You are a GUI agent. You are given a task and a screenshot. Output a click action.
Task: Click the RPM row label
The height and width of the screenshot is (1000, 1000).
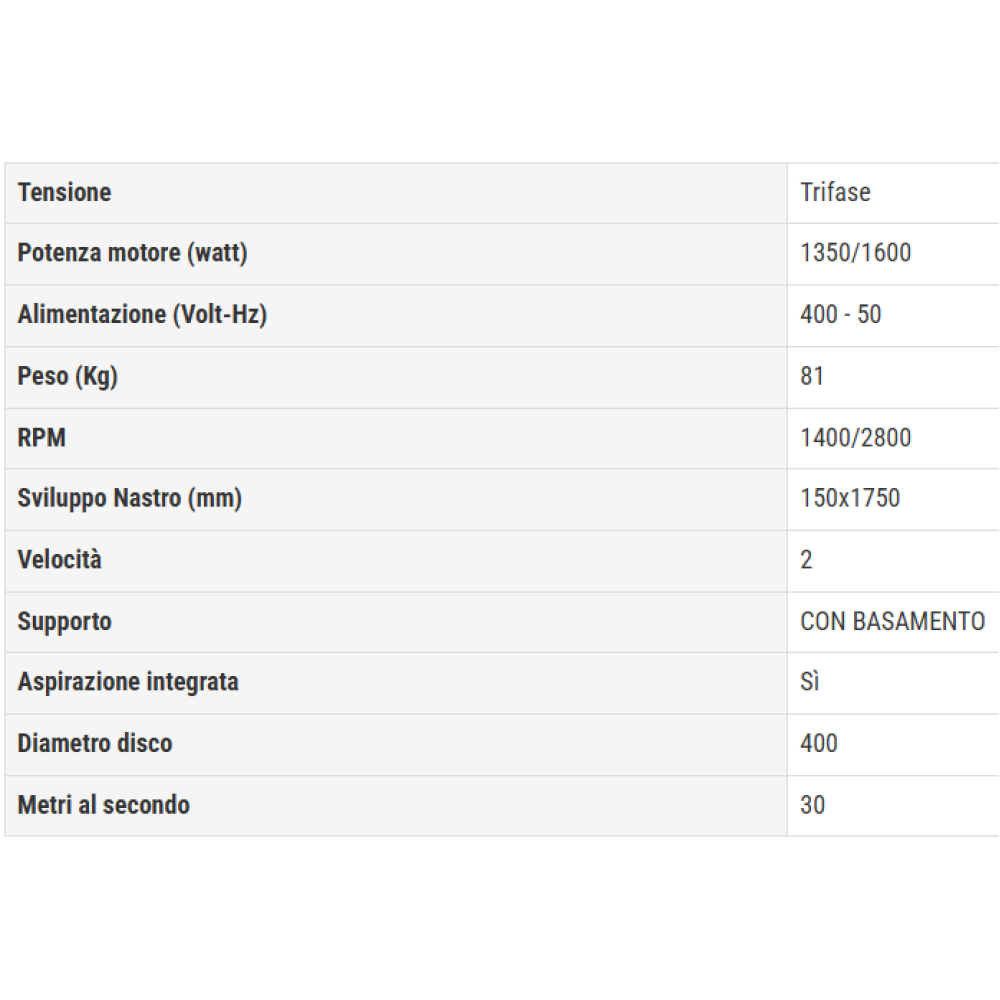(x=41, y=438)
